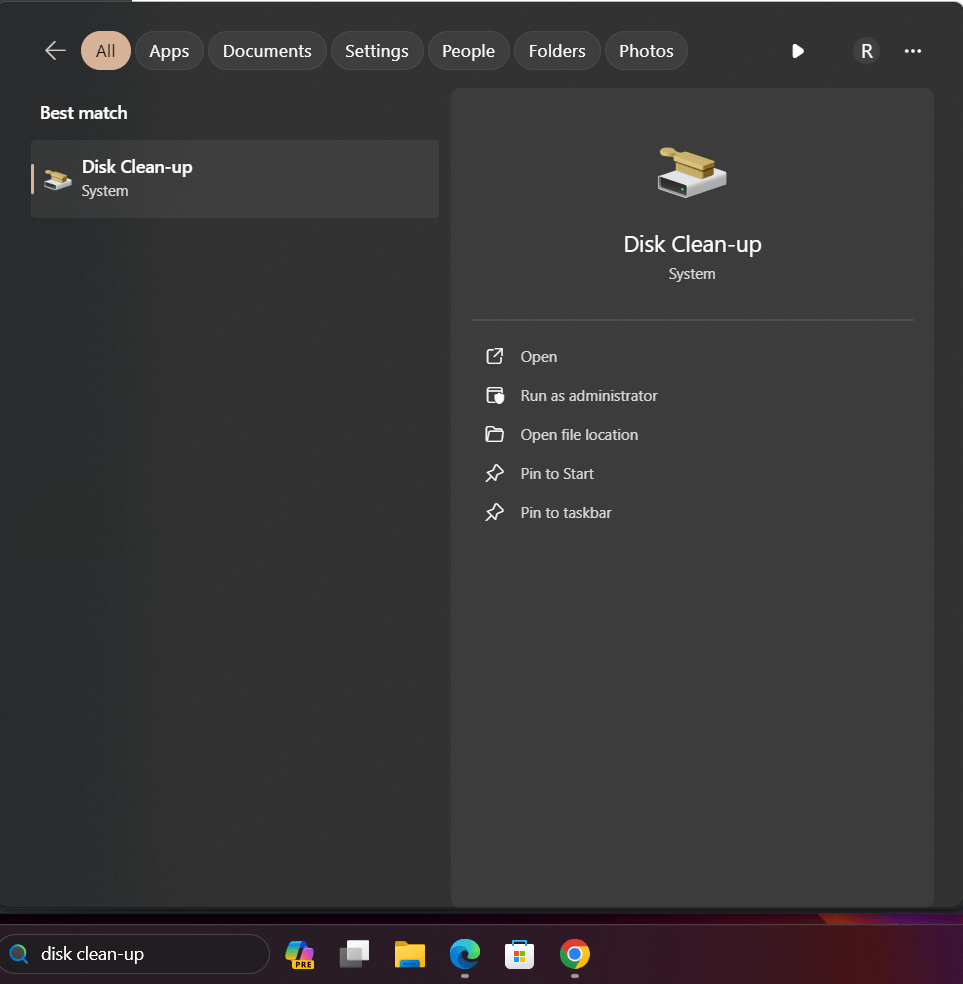This screenshot has height=984, width=963.
Task: Click the search magnifier icon in taskbar
Action: [19, 954]
